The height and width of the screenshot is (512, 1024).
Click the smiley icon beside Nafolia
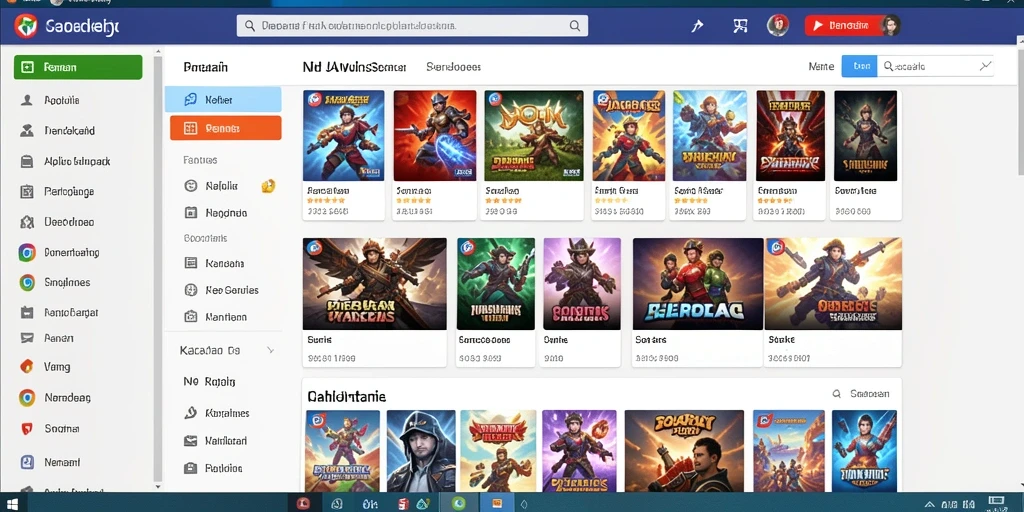pyautogui.click(x=191, y=186)
